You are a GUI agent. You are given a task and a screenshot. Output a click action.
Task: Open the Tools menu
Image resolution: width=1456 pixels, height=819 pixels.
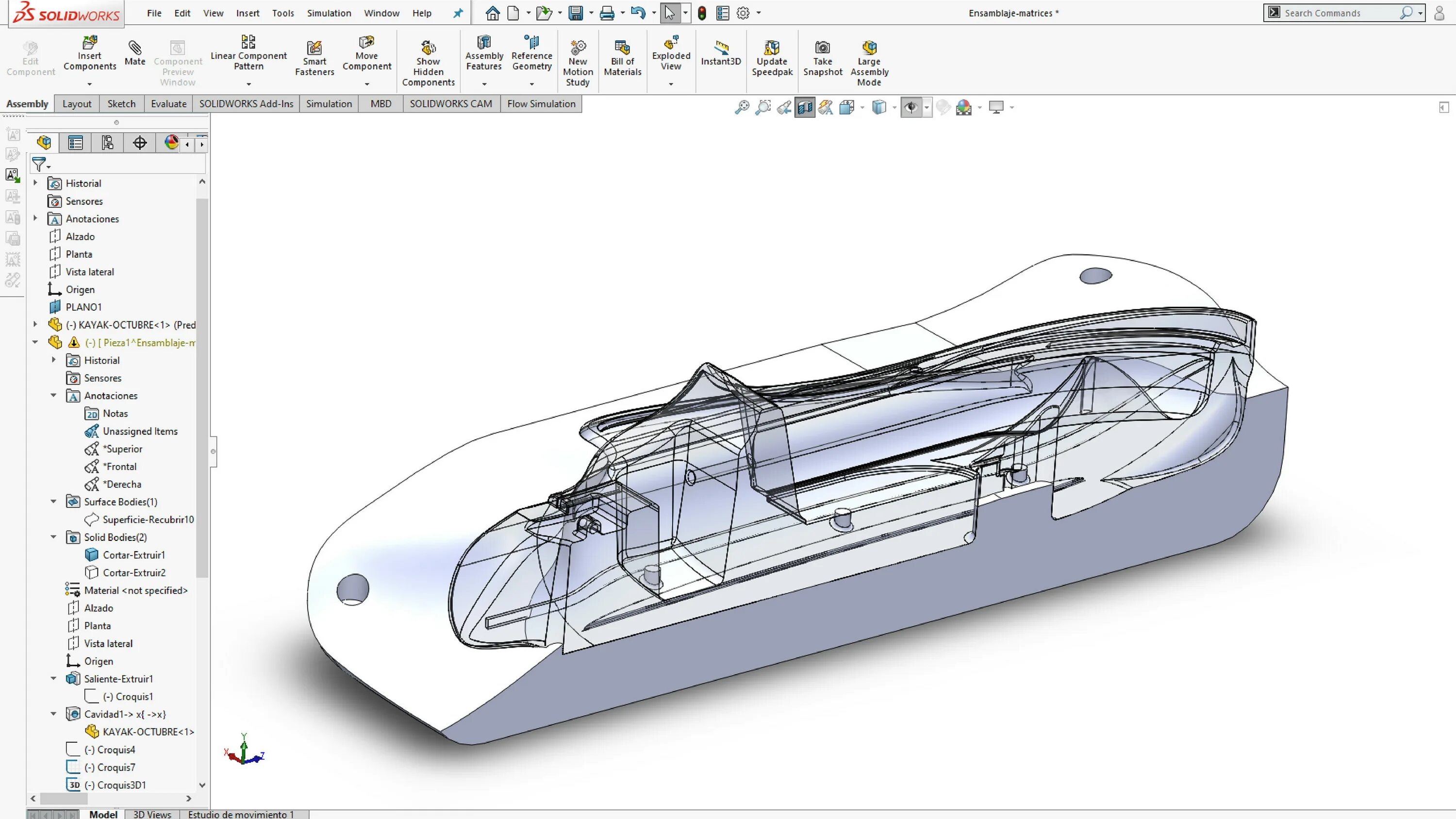point(282,13)
